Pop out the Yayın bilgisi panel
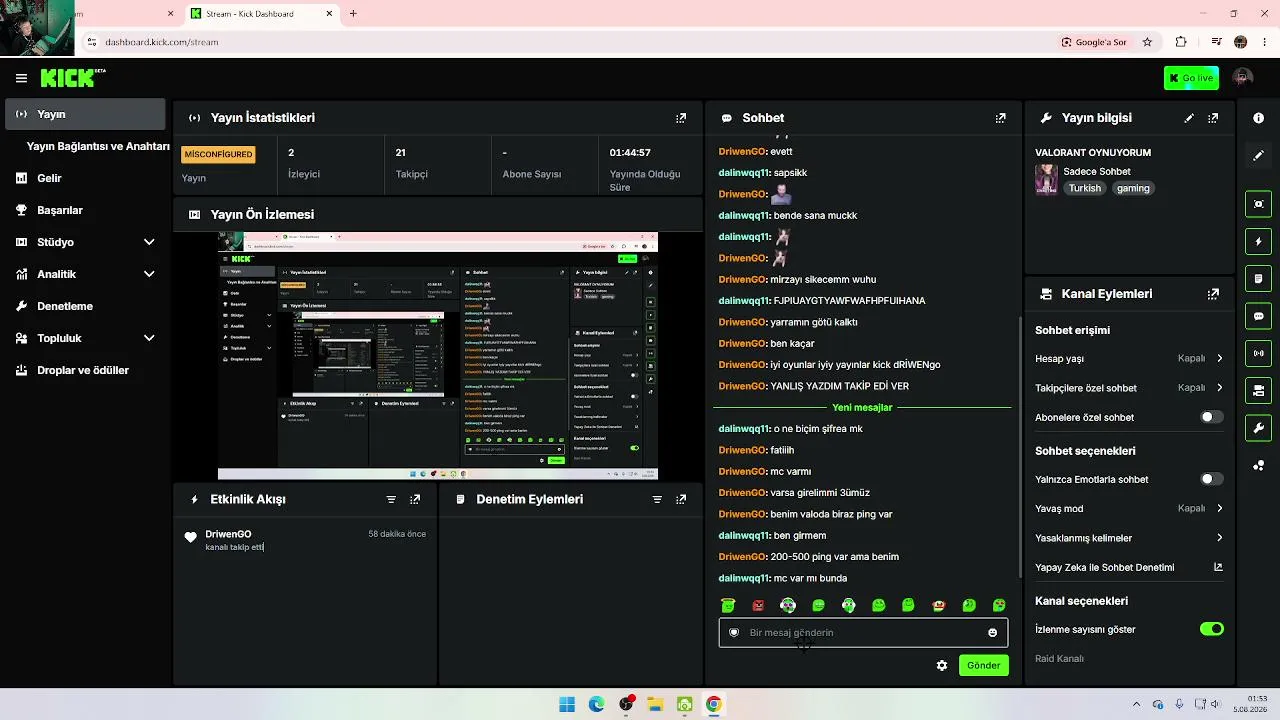The image size is (1280, 720). point(1213,118)
